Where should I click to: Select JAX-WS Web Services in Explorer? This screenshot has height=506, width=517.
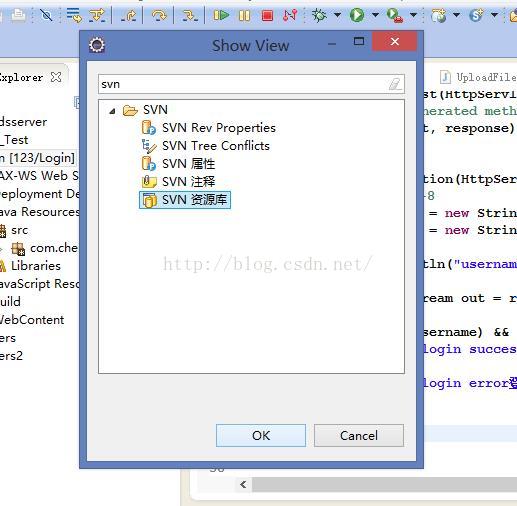coord(39,176)
